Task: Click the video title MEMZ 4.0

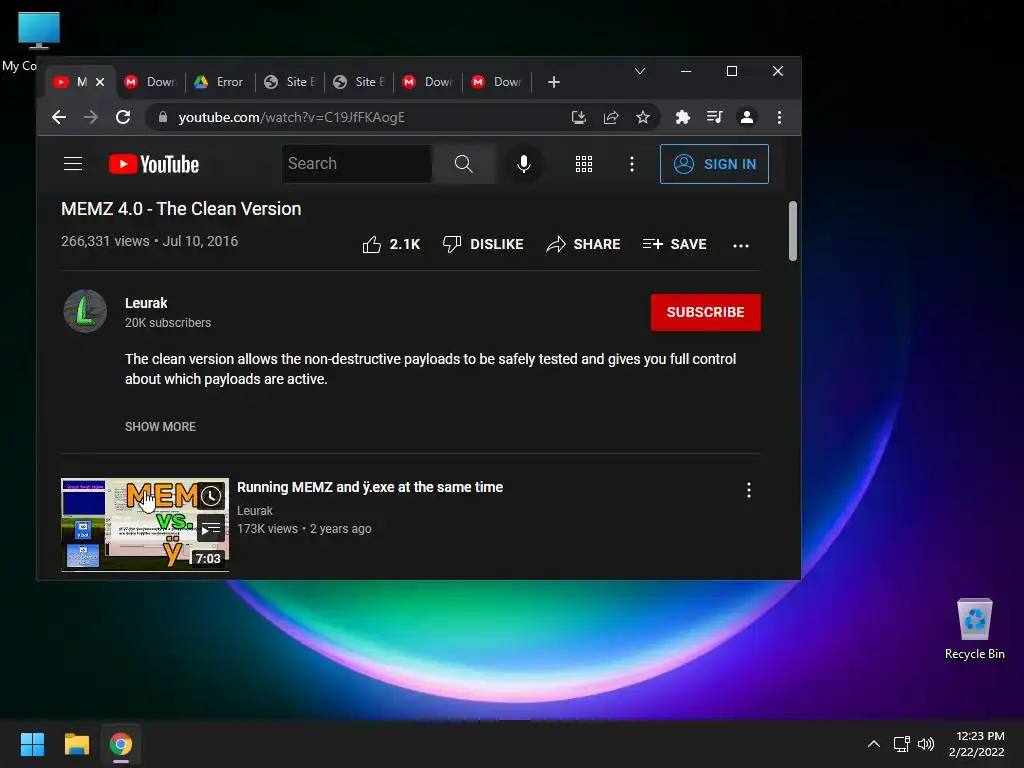Action: [181, 209]
